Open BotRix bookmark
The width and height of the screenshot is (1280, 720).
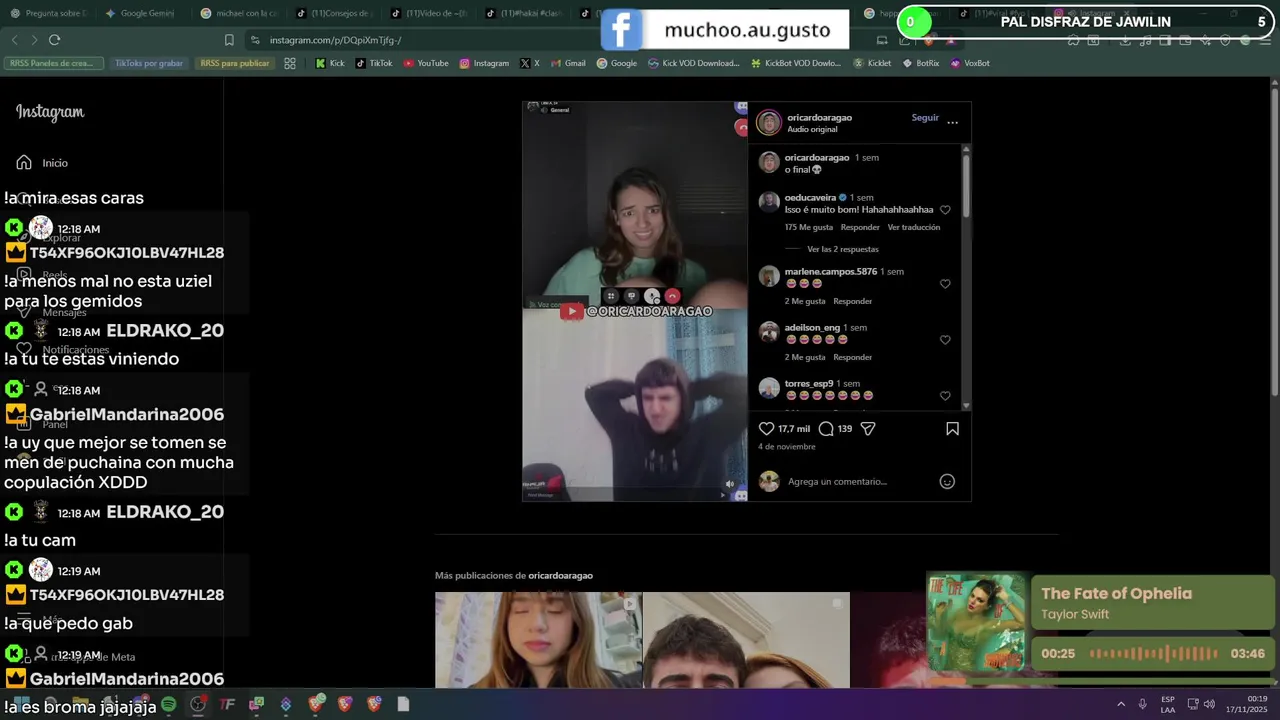921,63
